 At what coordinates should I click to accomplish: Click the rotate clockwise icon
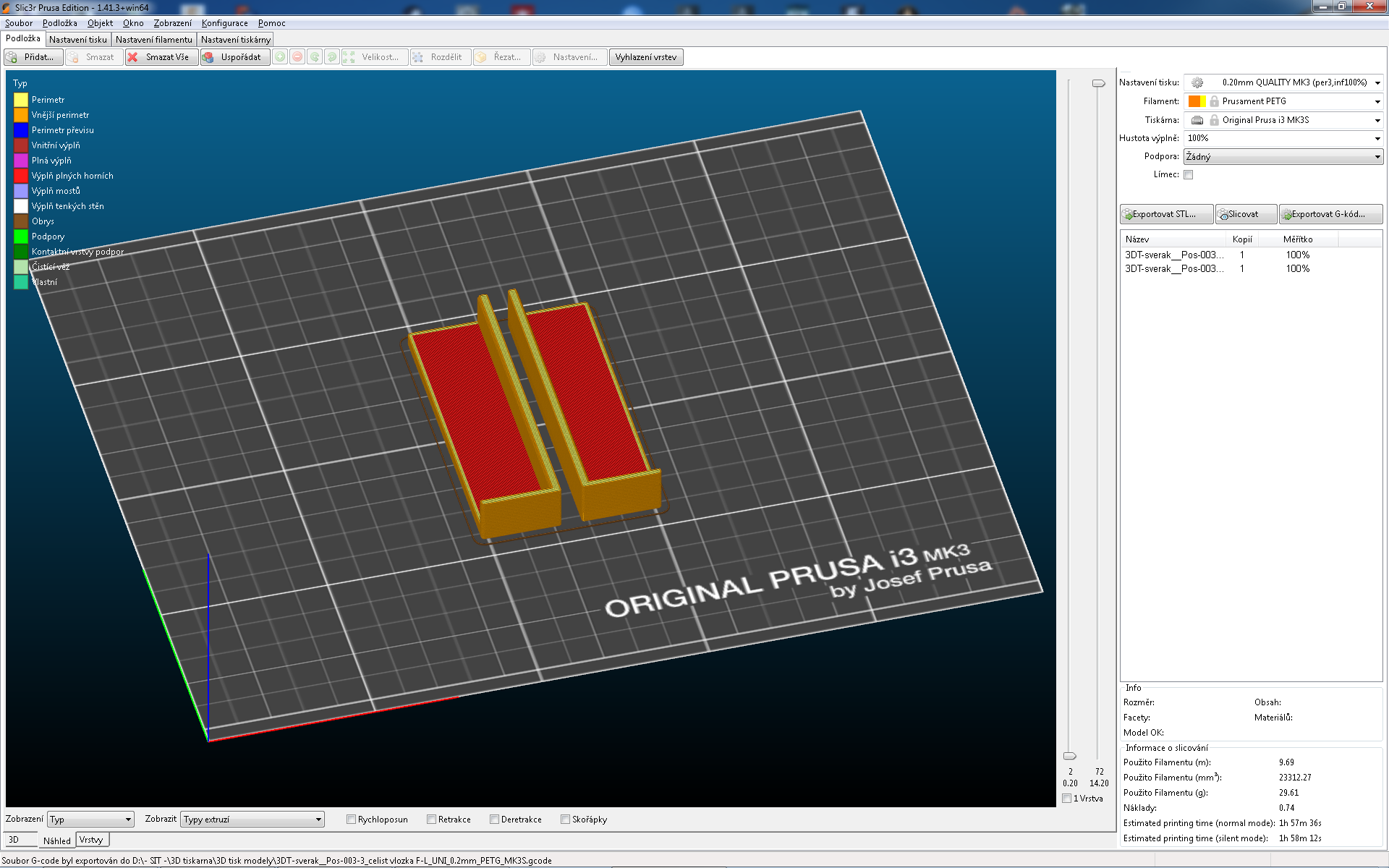[x=332, y=57]
